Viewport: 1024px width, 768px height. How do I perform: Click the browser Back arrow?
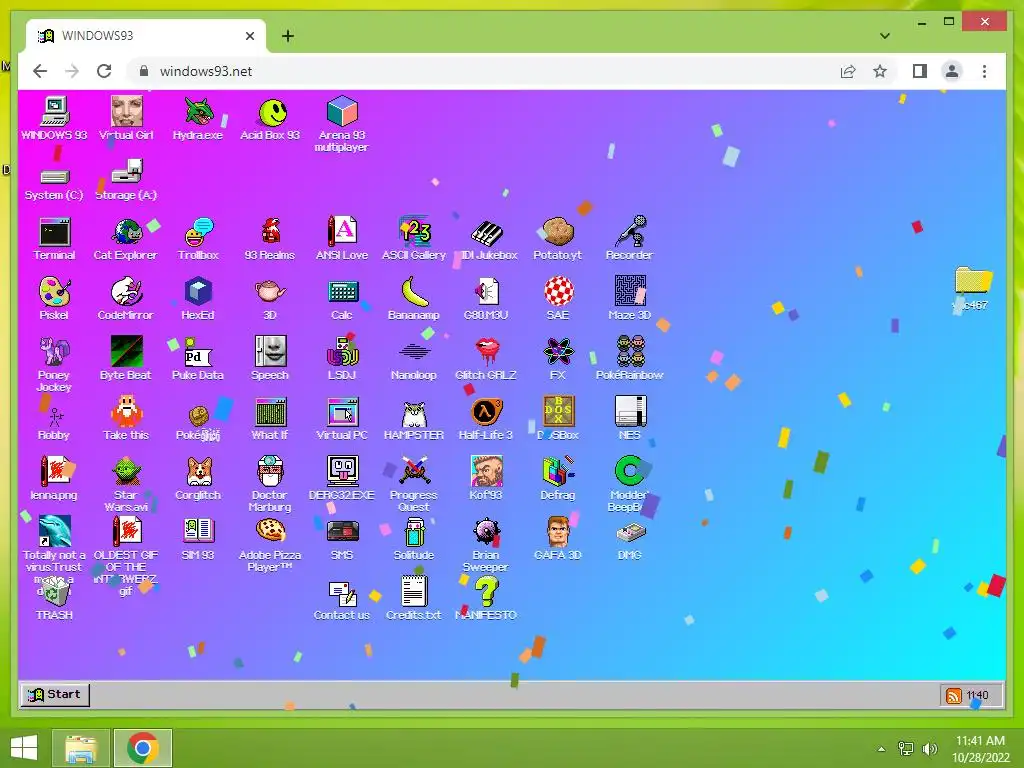[x=40, y=71]
